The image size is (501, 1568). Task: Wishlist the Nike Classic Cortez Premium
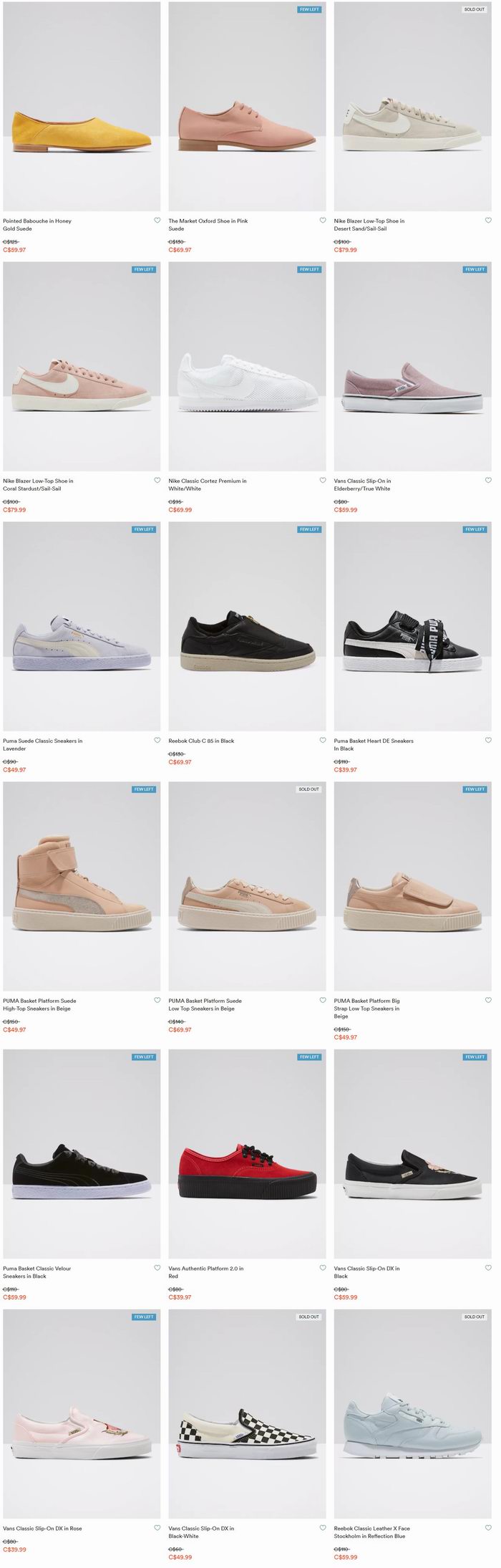[x=323, y=481]
